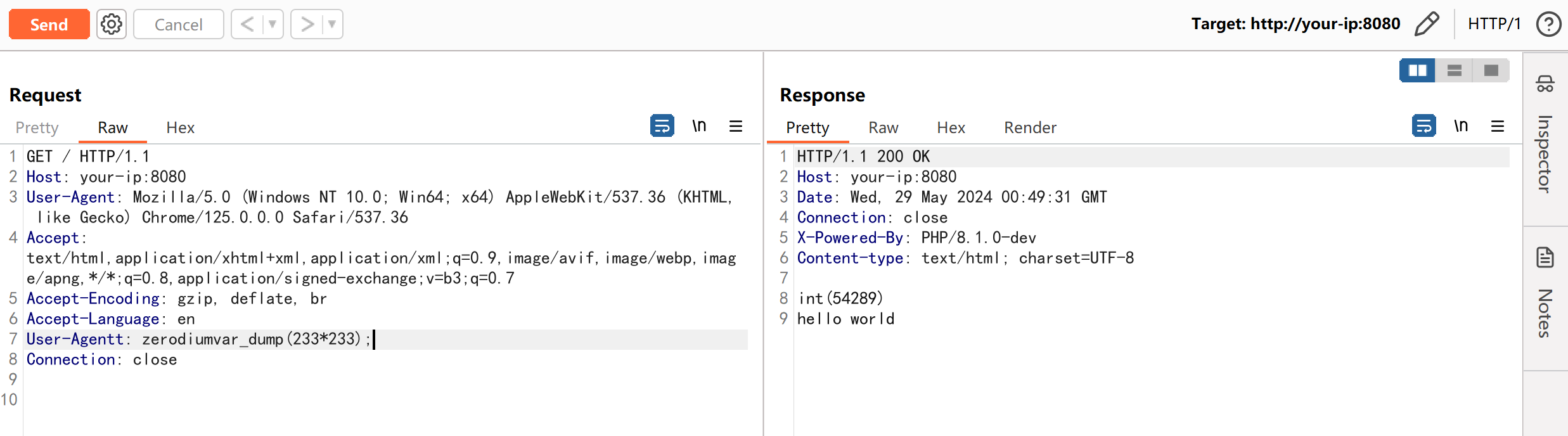Screen dimensions: 1568x436
Task: Toggle word wrap in Response pane
Action: tap(1423, 126)
